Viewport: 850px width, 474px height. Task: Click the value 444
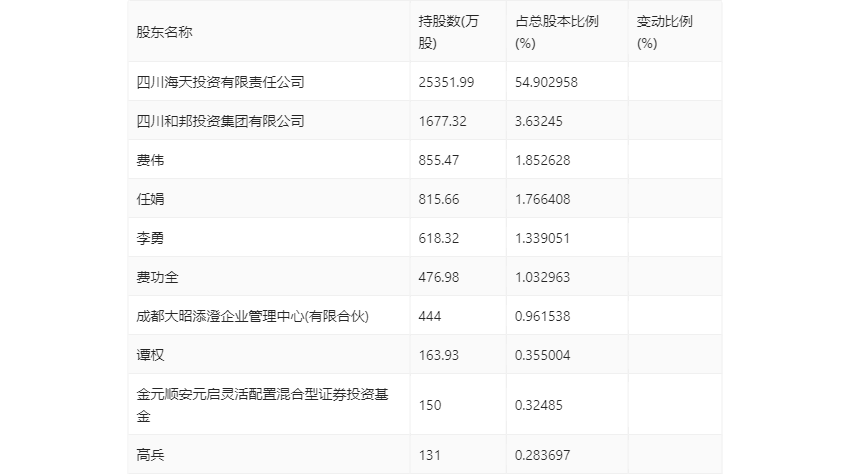click(x=430, y=316)
